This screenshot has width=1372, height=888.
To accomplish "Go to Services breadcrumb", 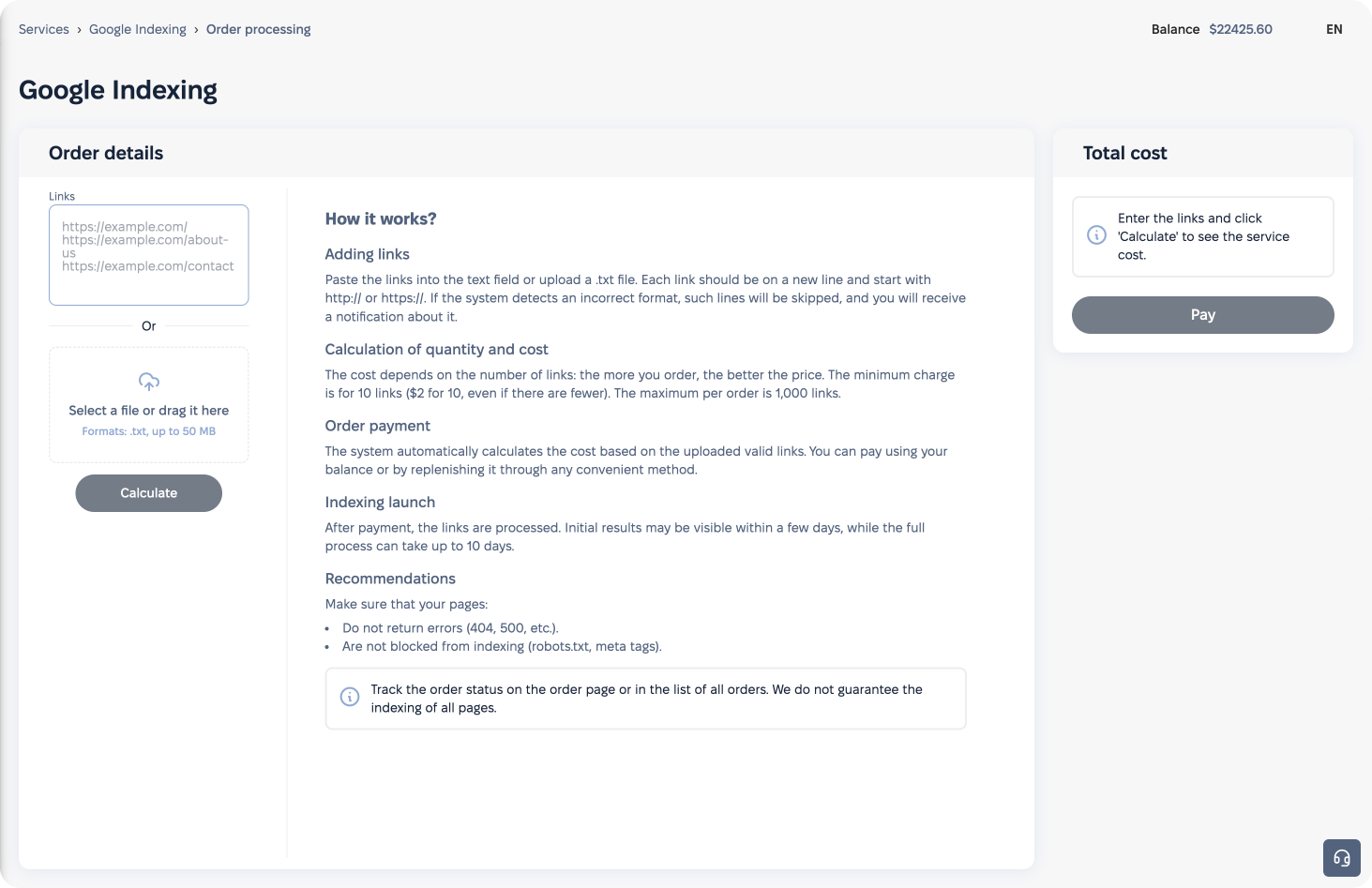I will 44,29.
